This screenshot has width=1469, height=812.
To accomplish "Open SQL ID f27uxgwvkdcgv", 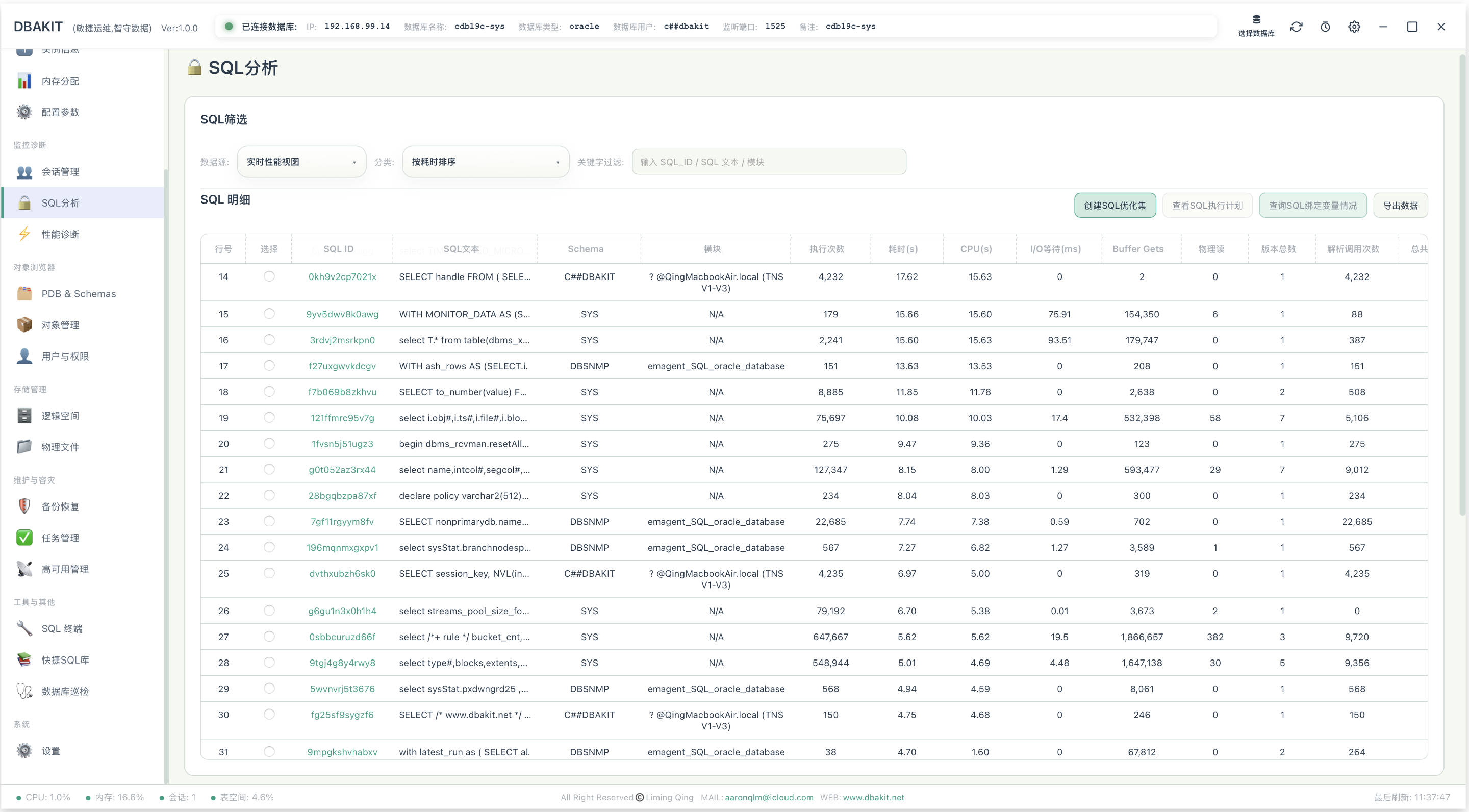I will (342, 366).
